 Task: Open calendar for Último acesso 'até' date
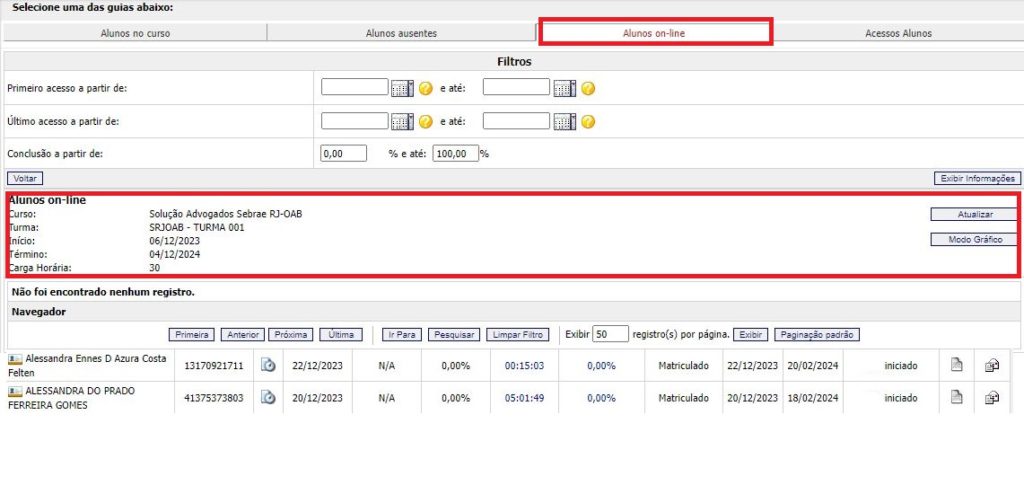[x=564, y=122]
